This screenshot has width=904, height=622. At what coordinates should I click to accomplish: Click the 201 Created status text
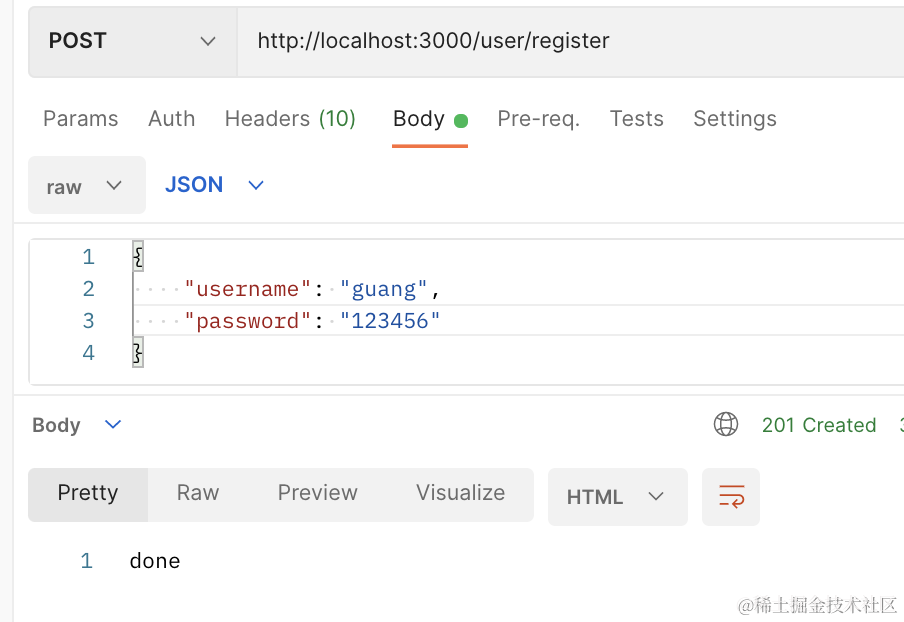[818, 425]
